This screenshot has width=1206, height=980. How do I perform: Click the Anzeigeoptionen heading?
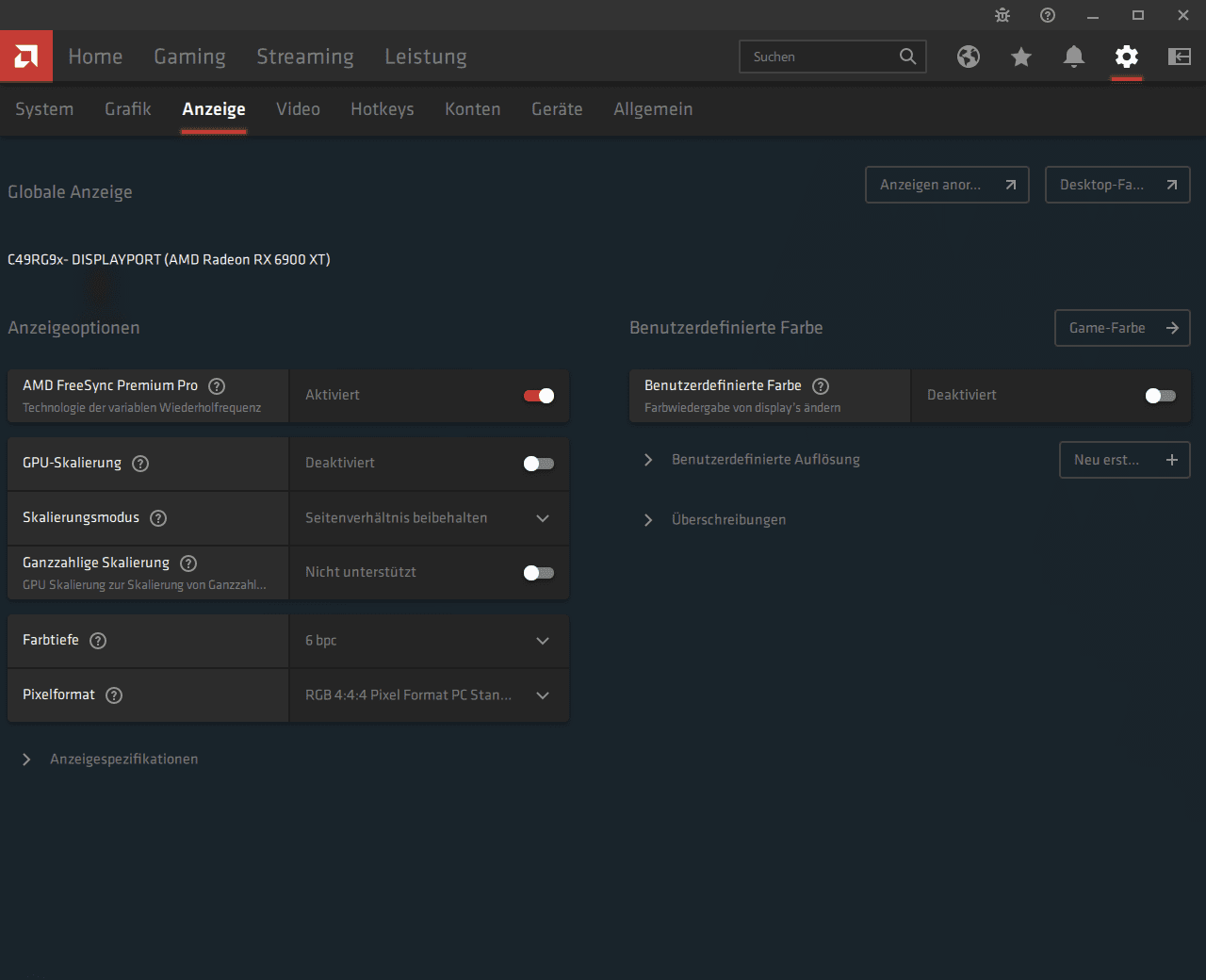point(73,328)
